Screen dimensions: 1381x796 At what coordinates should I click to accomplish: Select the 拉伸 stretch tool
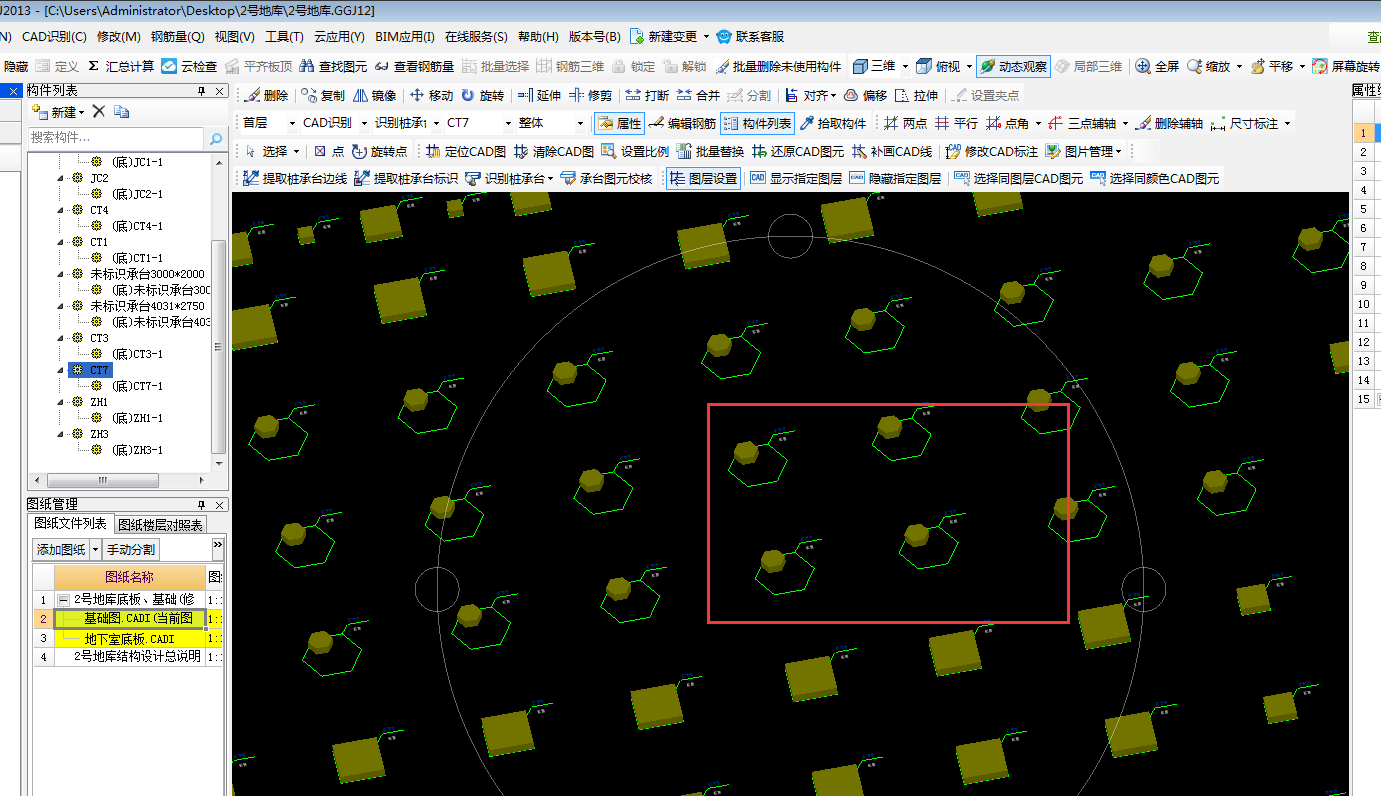tap(917, 96)
